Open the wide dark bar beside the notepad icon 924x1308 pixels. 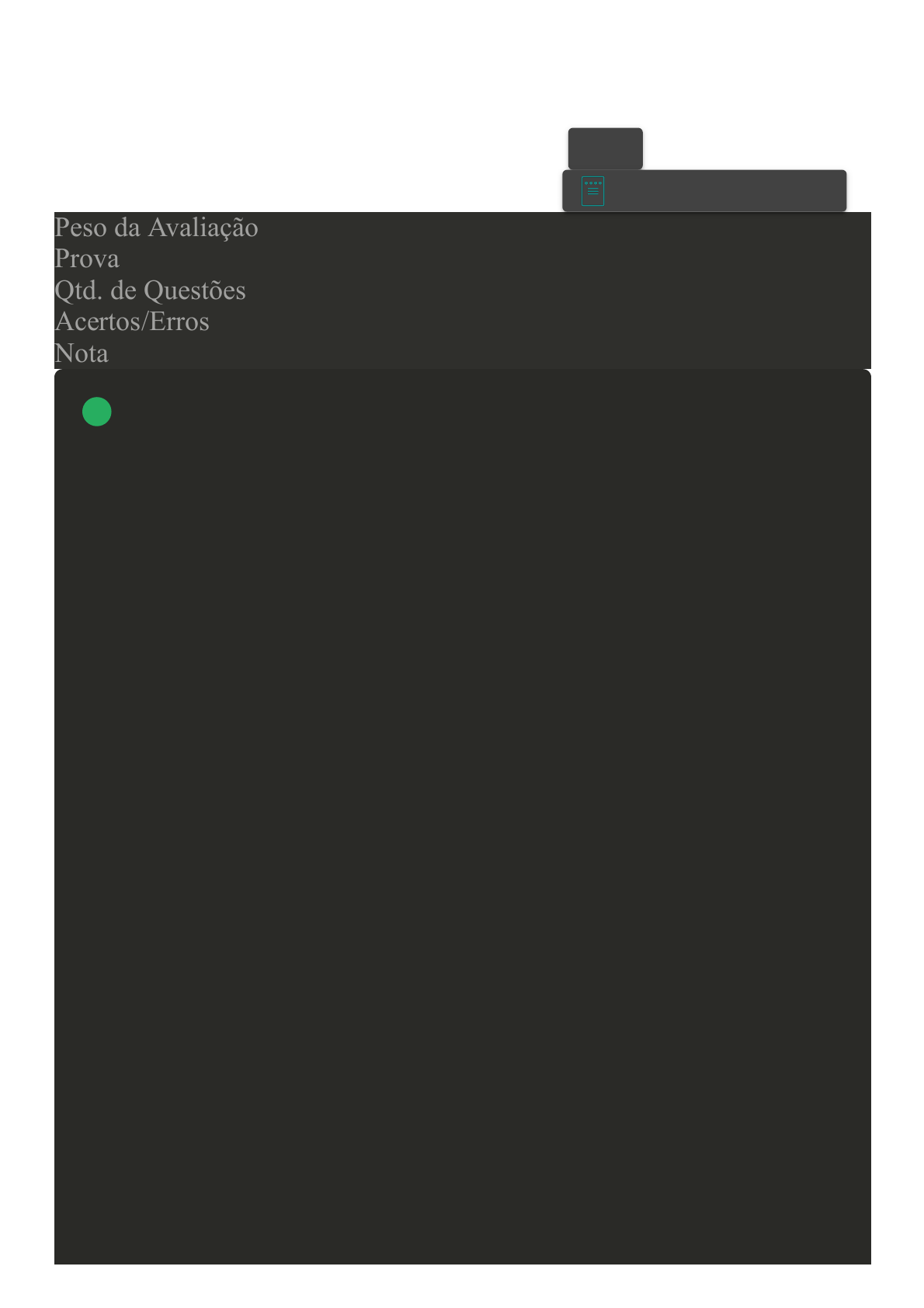tap(704, 190)
